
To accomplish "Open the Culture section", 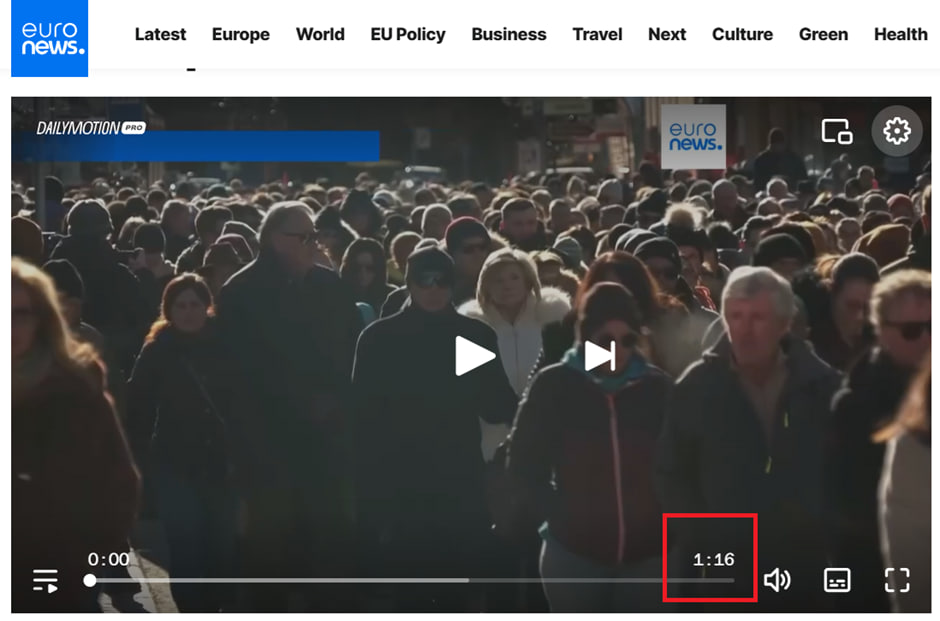I will point(742,34).
